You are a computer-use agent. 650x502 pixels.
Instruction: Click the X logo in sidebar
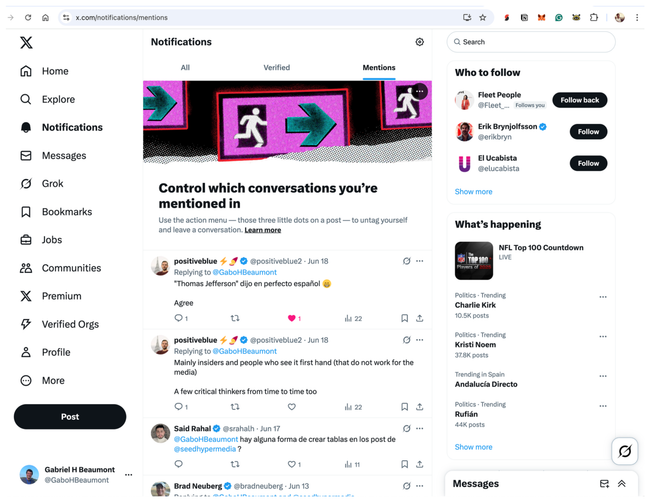click(26, 42)
